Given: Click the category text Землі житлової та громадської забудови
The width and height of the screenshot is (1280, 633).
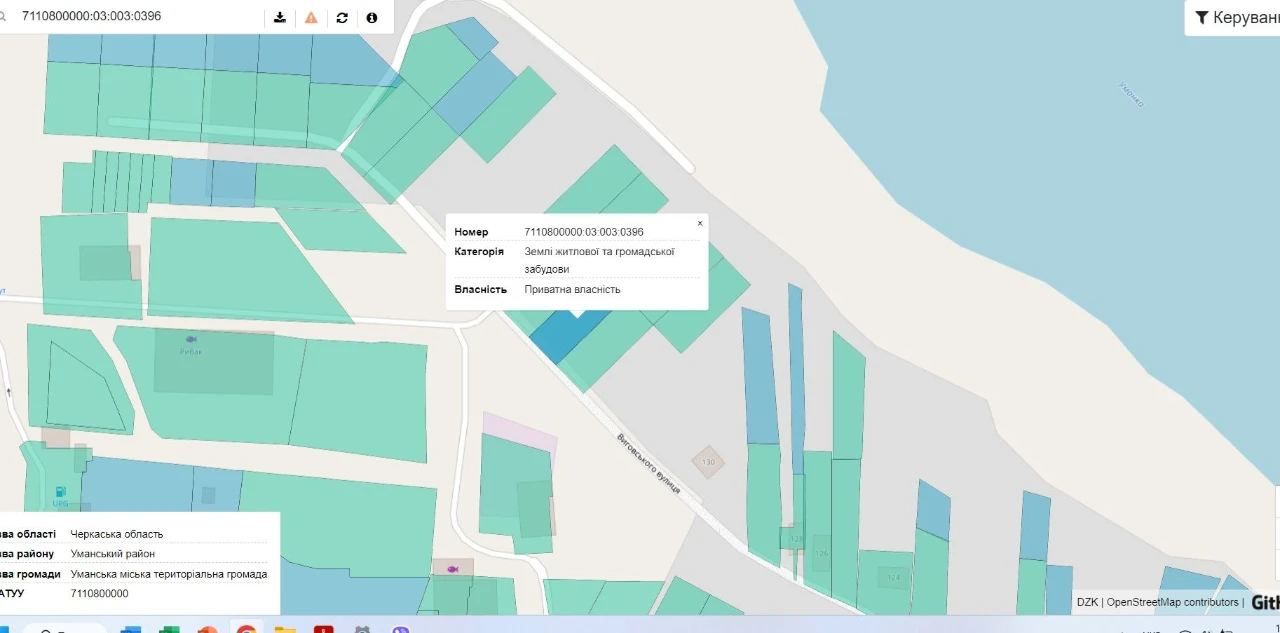Looking at the screenshot, I should tap(599, 260).
